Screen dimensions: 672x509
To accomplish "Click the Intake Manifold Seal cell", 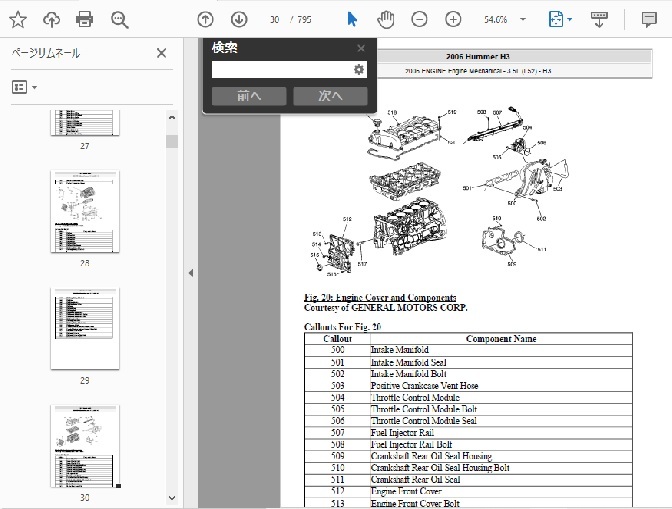I will pos(501,362).
